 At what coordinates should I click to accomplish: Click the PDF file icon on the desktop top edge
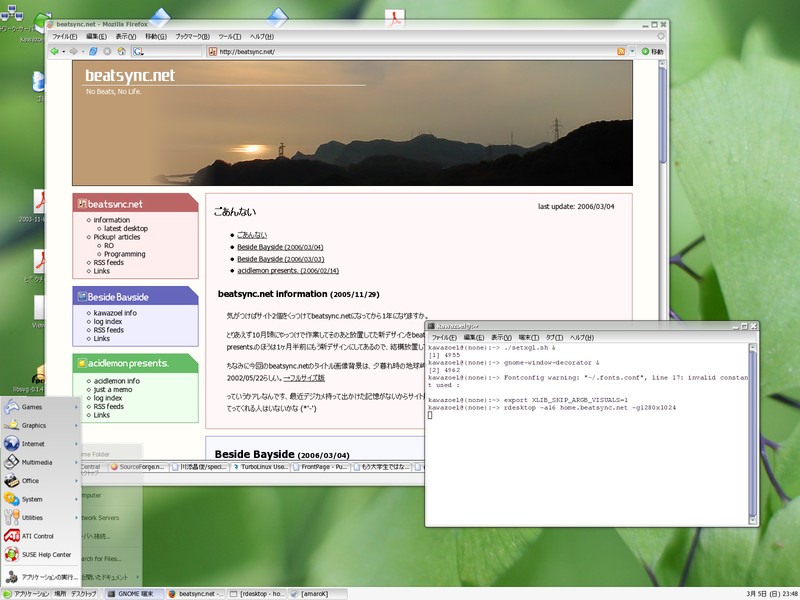(397, 16)
